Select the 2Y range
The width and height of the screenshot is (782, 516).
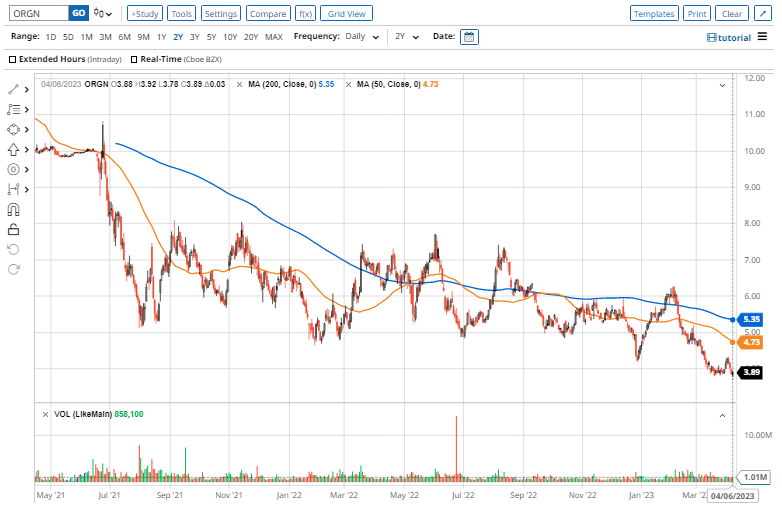pos(178,37)
